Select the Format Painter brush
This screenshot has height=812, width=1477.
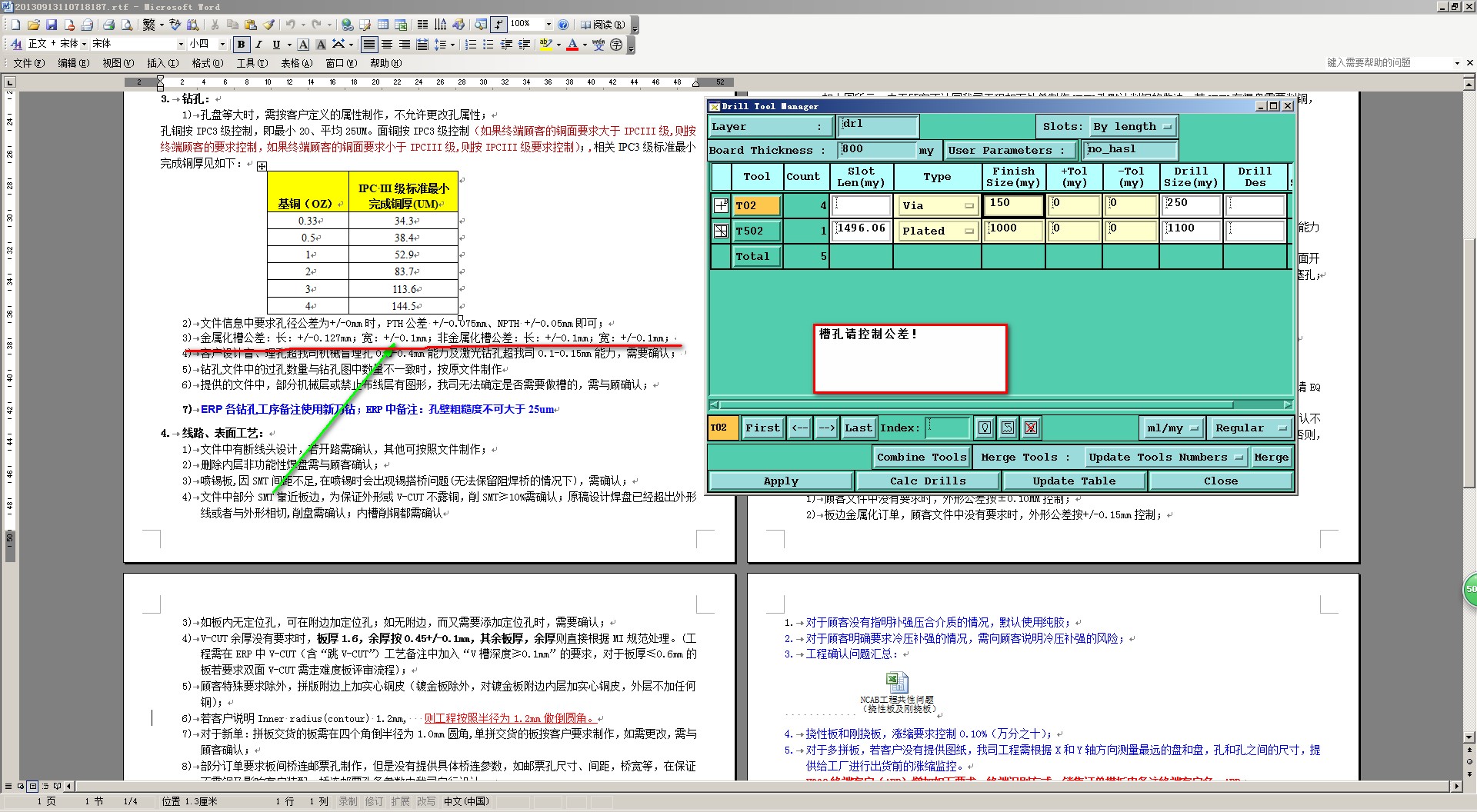click(x=268, y=25)
